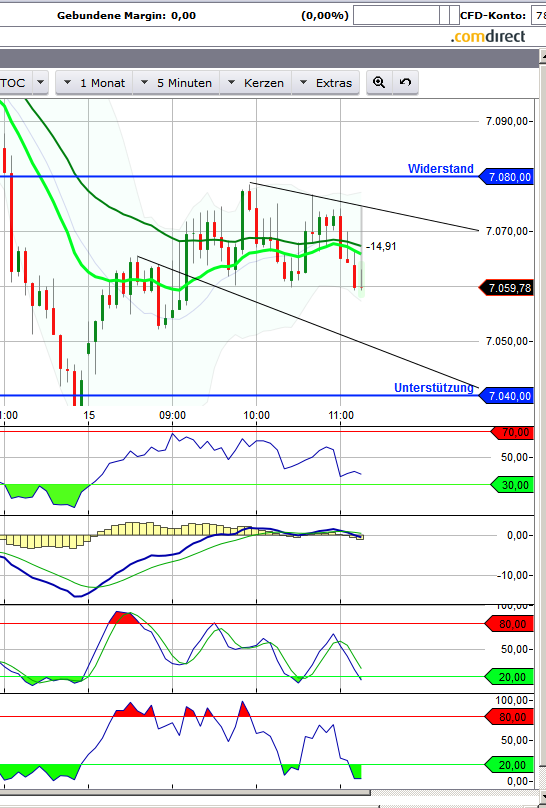The width and height of the screenshot is (546, 808).
Task: Click the 7.070,00 axis label
Action: pos(507,231)
